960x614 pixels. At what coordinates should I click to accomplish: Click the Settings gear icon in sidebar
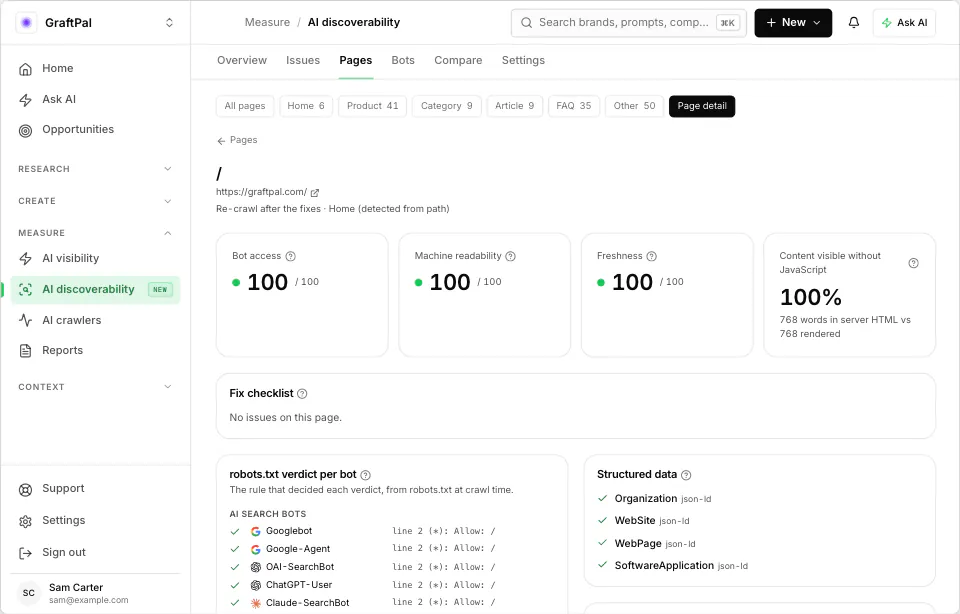(25, 522)
